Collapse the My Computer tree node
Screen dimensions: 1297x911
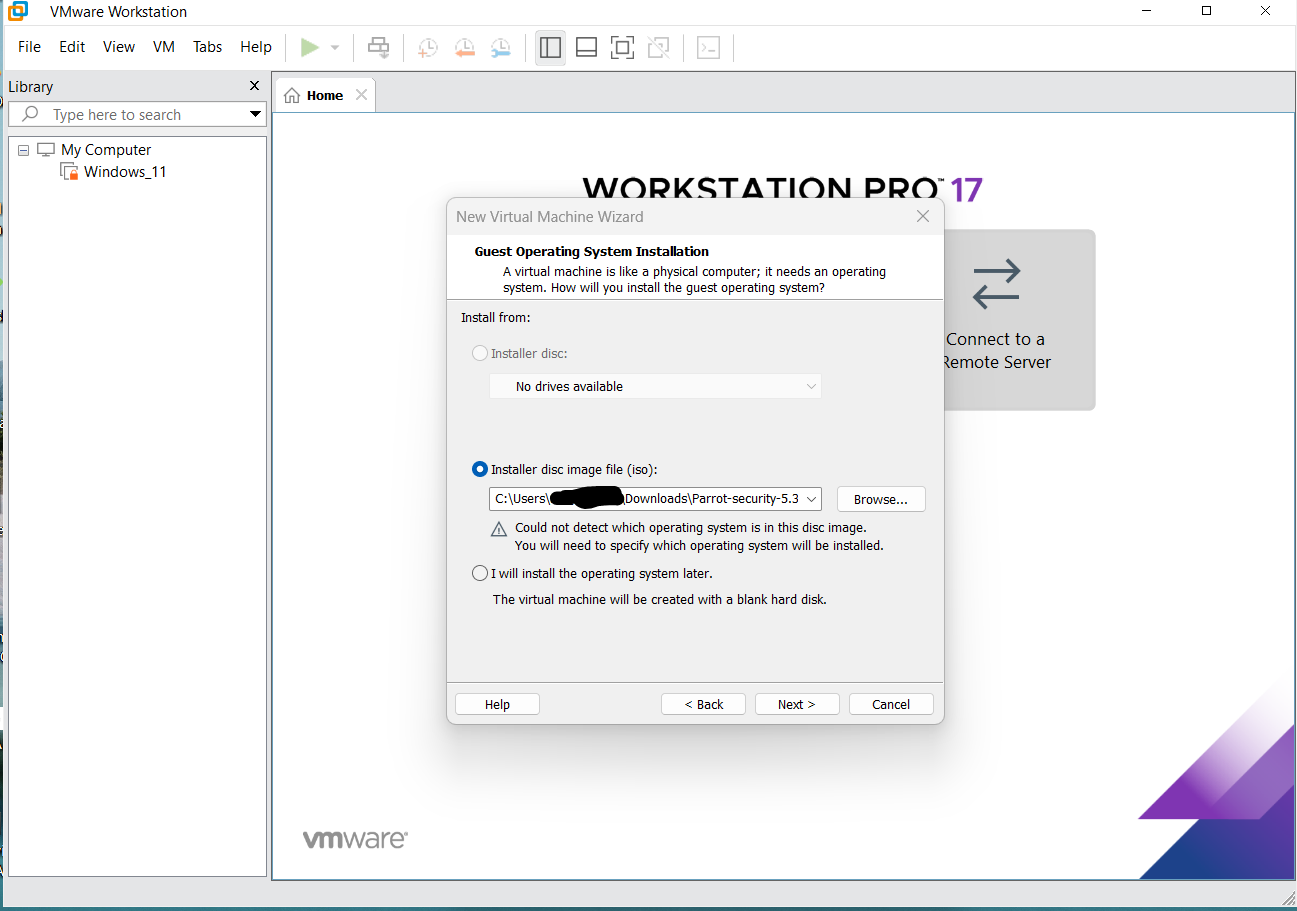23,150
